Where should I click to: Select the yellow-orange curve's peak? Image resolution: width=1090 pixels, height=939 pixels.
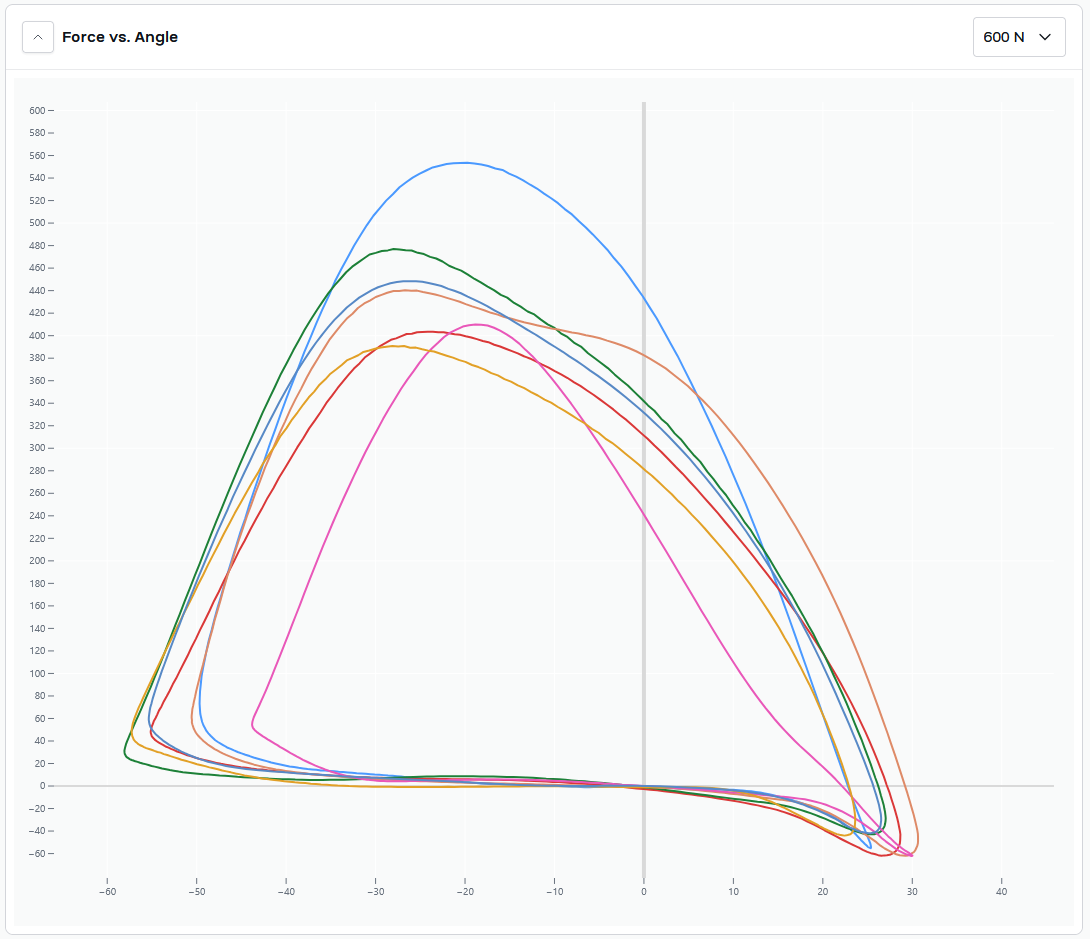click(399, 346)
